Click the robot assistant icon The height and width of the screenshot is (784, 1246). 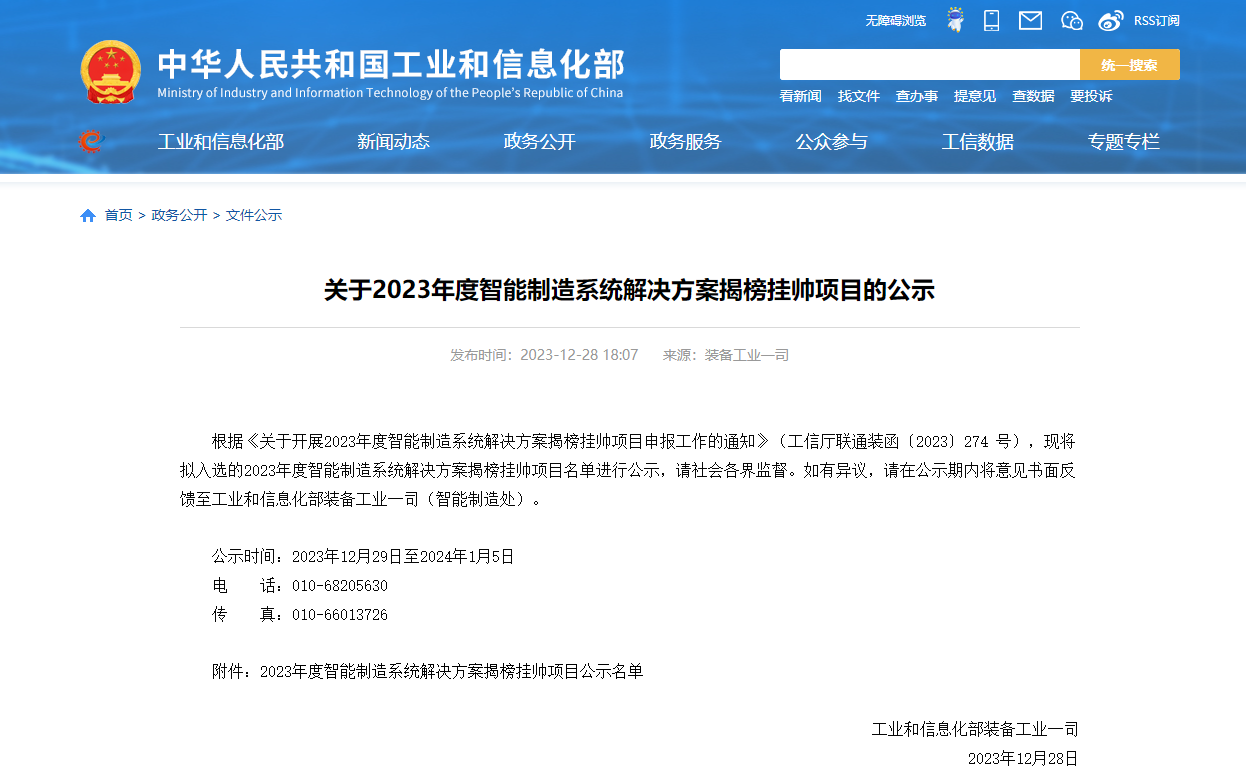point(955,20)
